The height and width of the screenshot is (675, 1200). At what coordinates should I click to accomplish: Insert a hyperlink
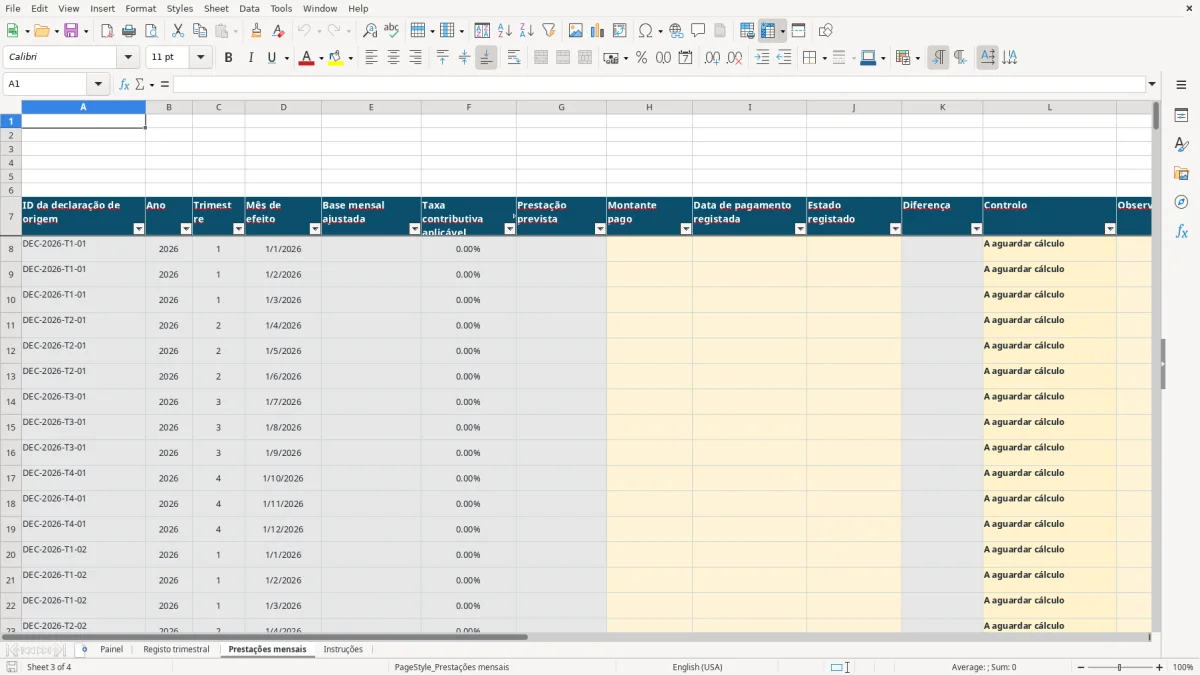pos(676,31)
